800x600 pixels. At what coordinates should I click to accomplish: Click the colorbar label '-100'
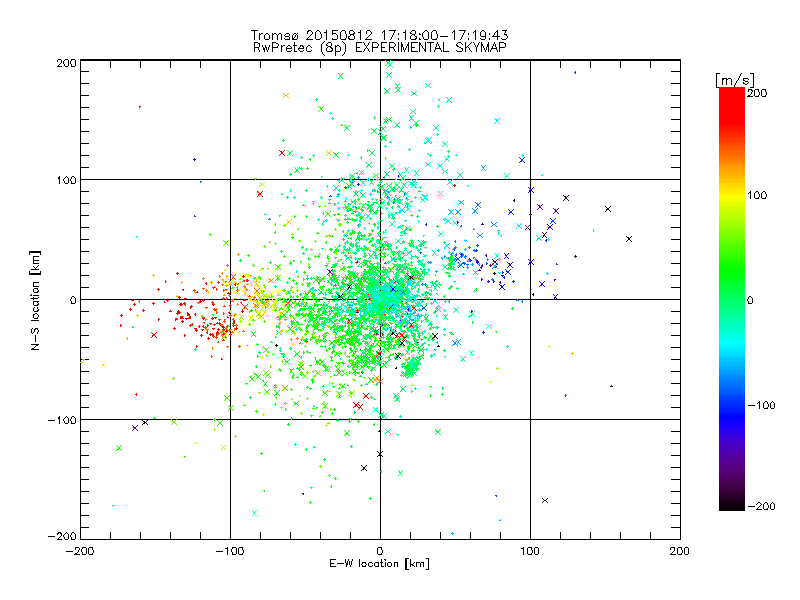761,406
